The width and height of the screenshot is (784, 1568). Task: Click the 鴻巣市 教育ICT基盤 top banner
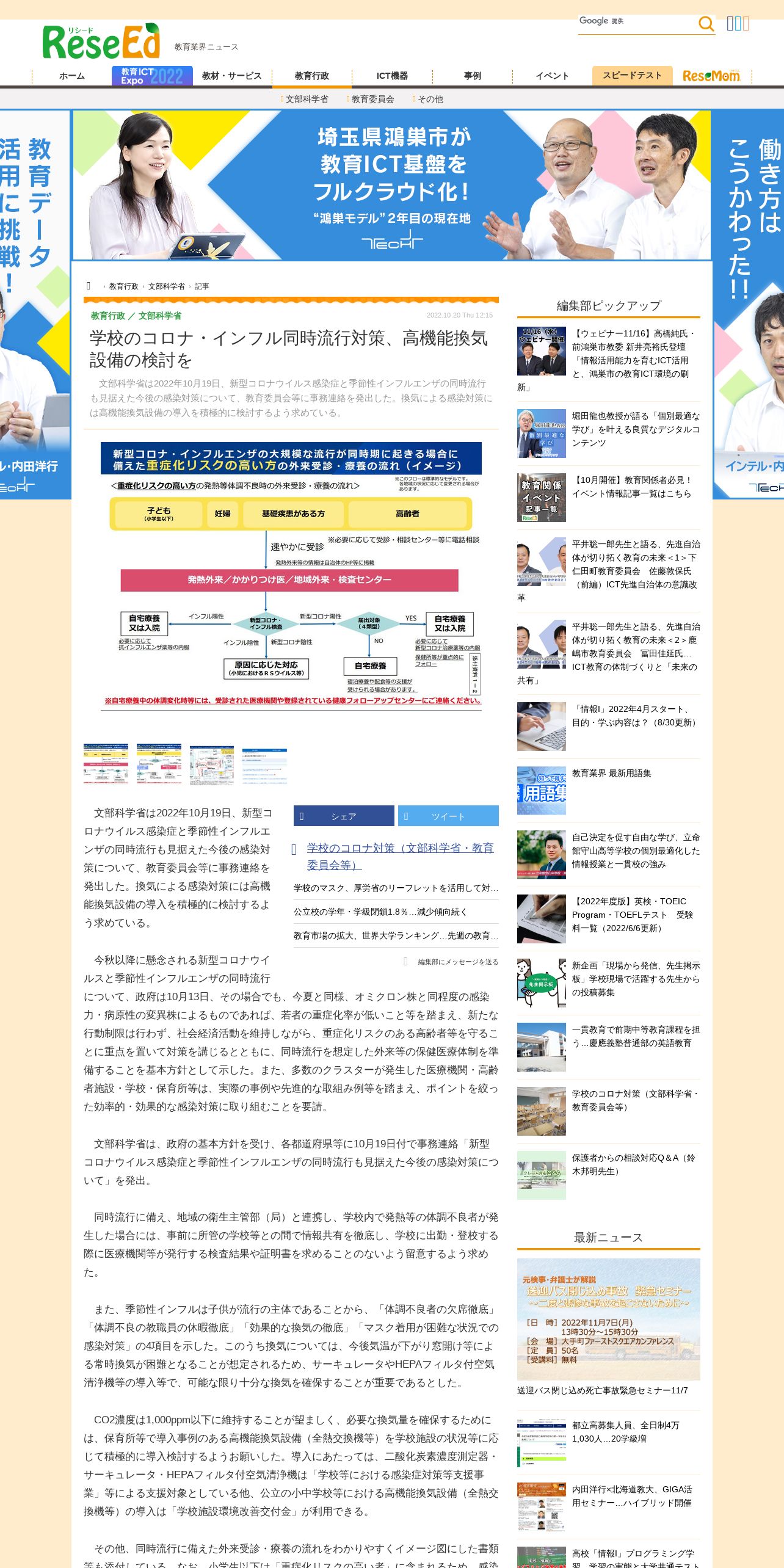392,185
